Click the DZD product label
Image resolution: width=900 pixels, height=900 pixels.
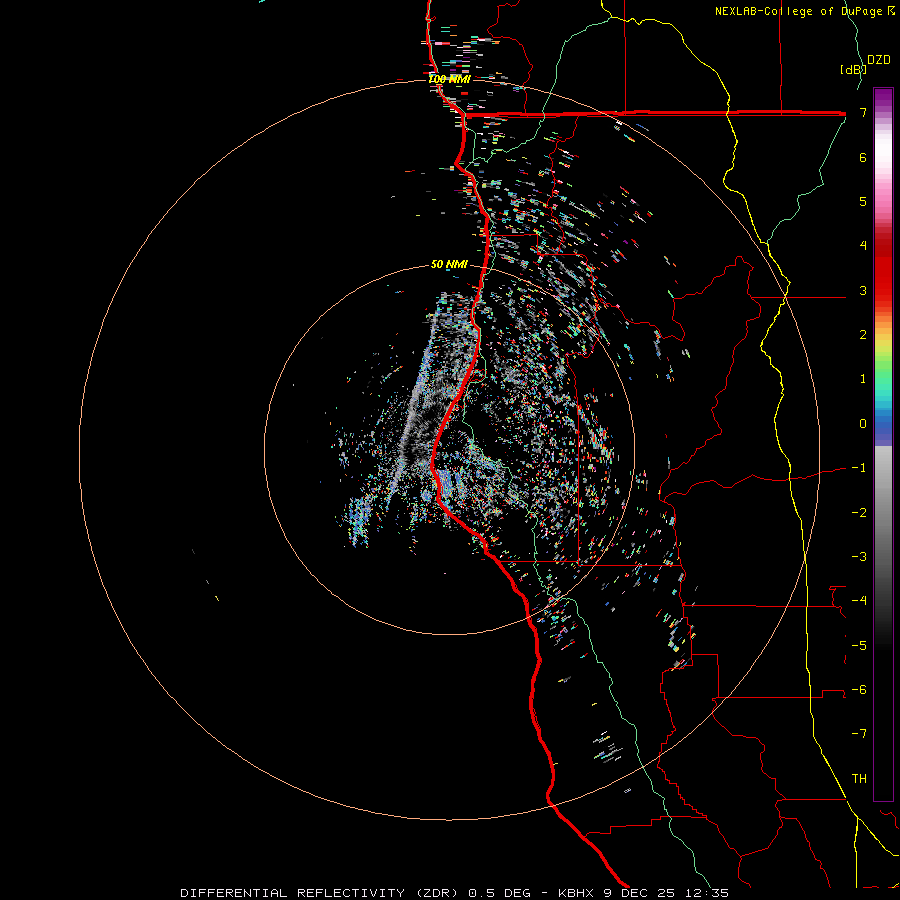[879, 60]
